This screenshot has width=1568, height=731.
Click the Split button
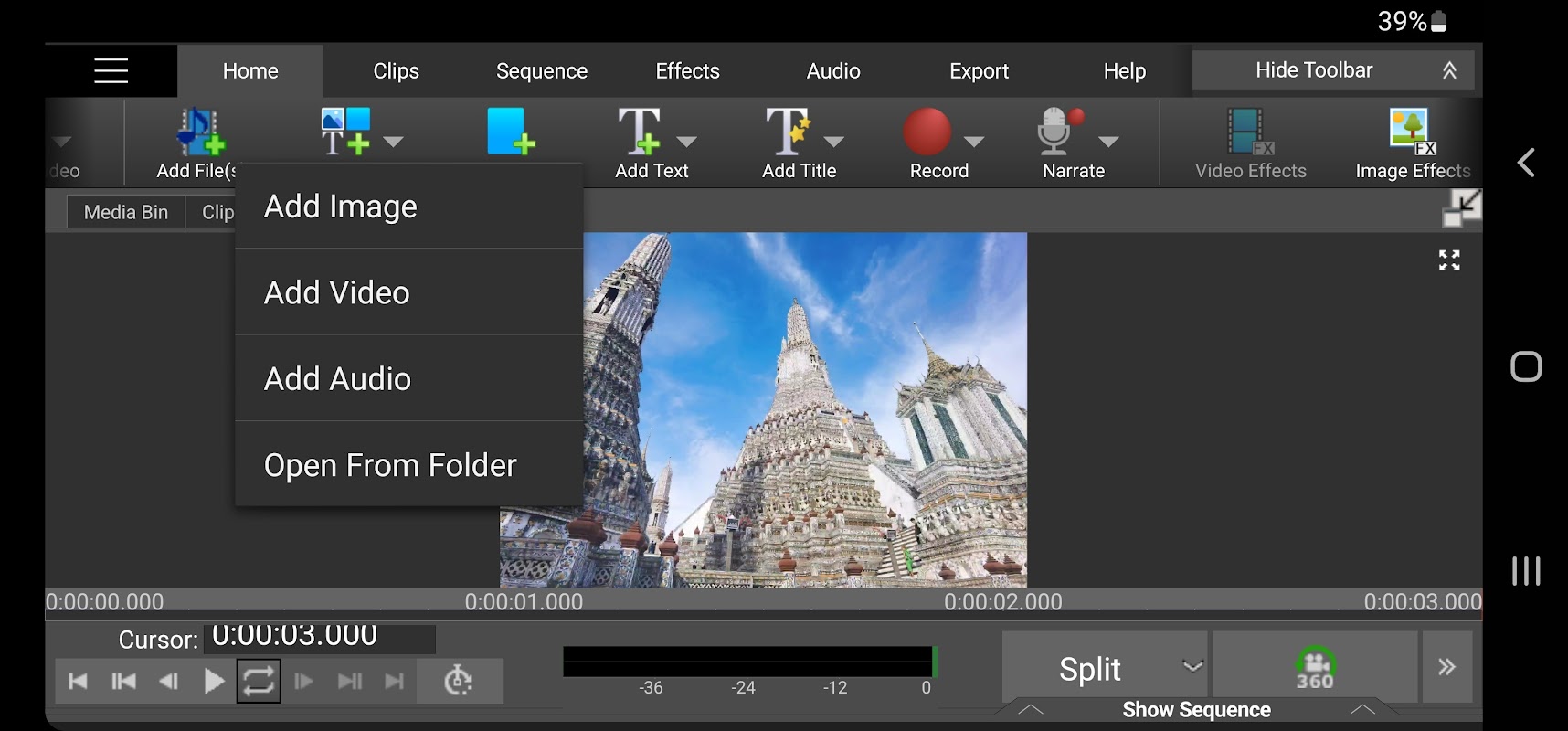pyautogui.click(x=1089, y=669)
